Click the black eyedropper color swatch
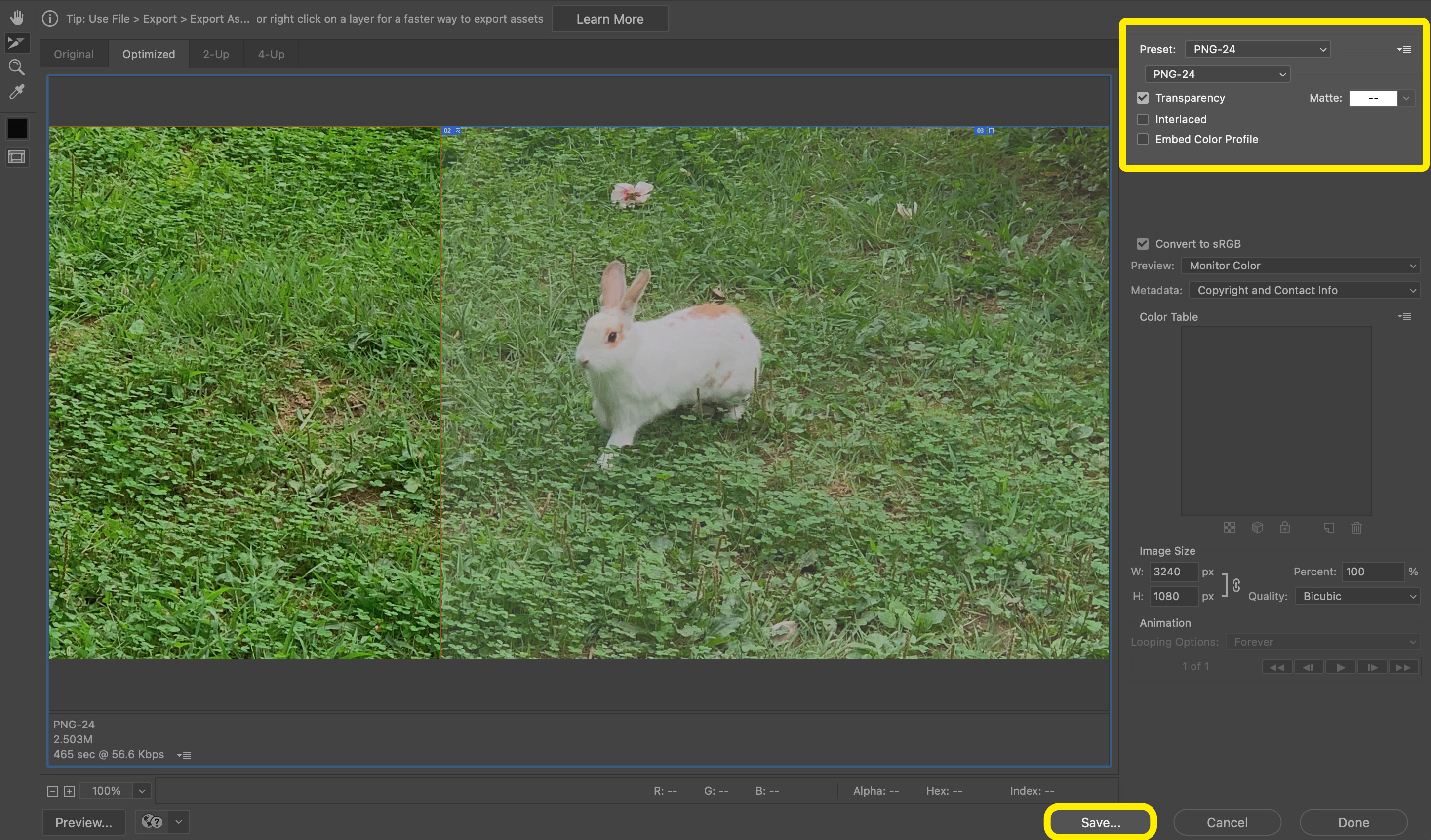Image resolution: width=1431 pixels, height=840 pixels. (16, 129)
